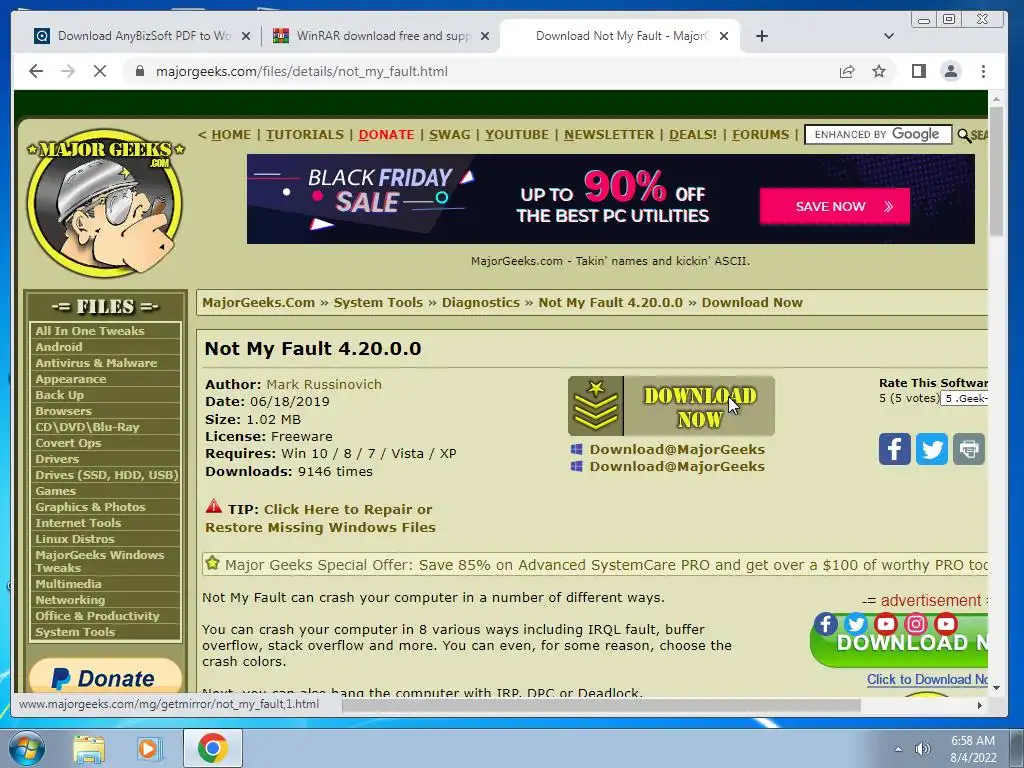1024x768 pixels.
Task: Click the horizontal scrollbar right arrow
Action: [980, 705]
